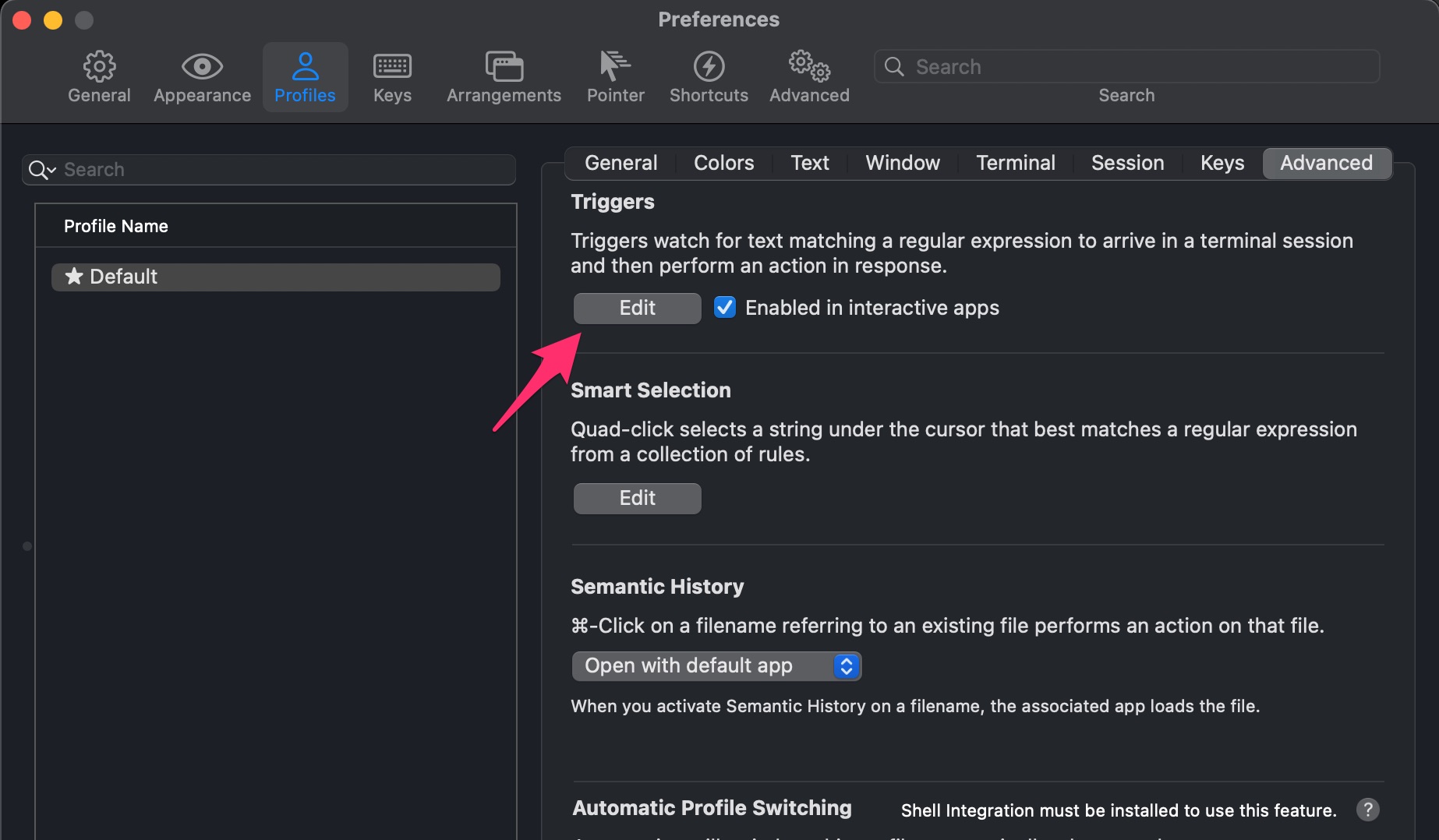The height and width of the screenshot is (840, 1439).
Task: Edit the Smart Selection rules
Action: click(638, 499)
